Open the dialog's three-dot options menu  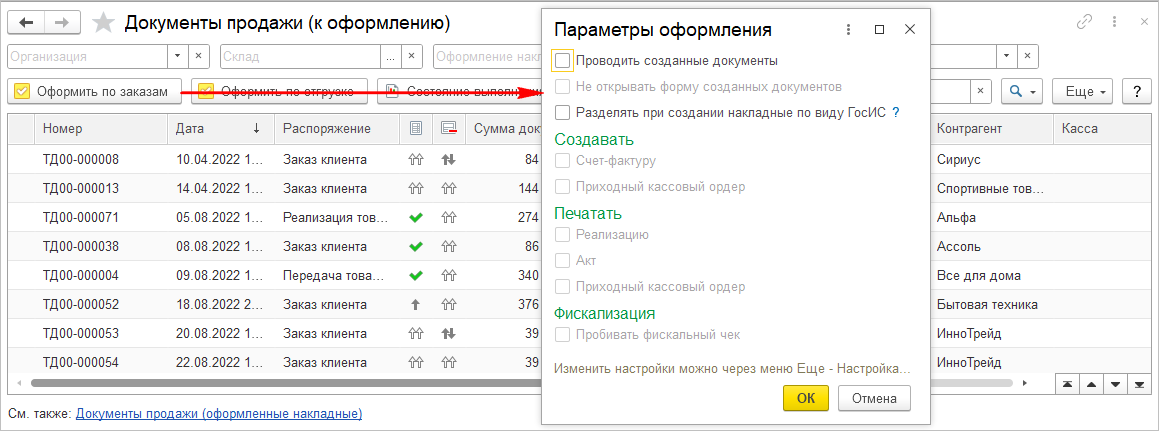pyautogui.click(x=849, y=30)
